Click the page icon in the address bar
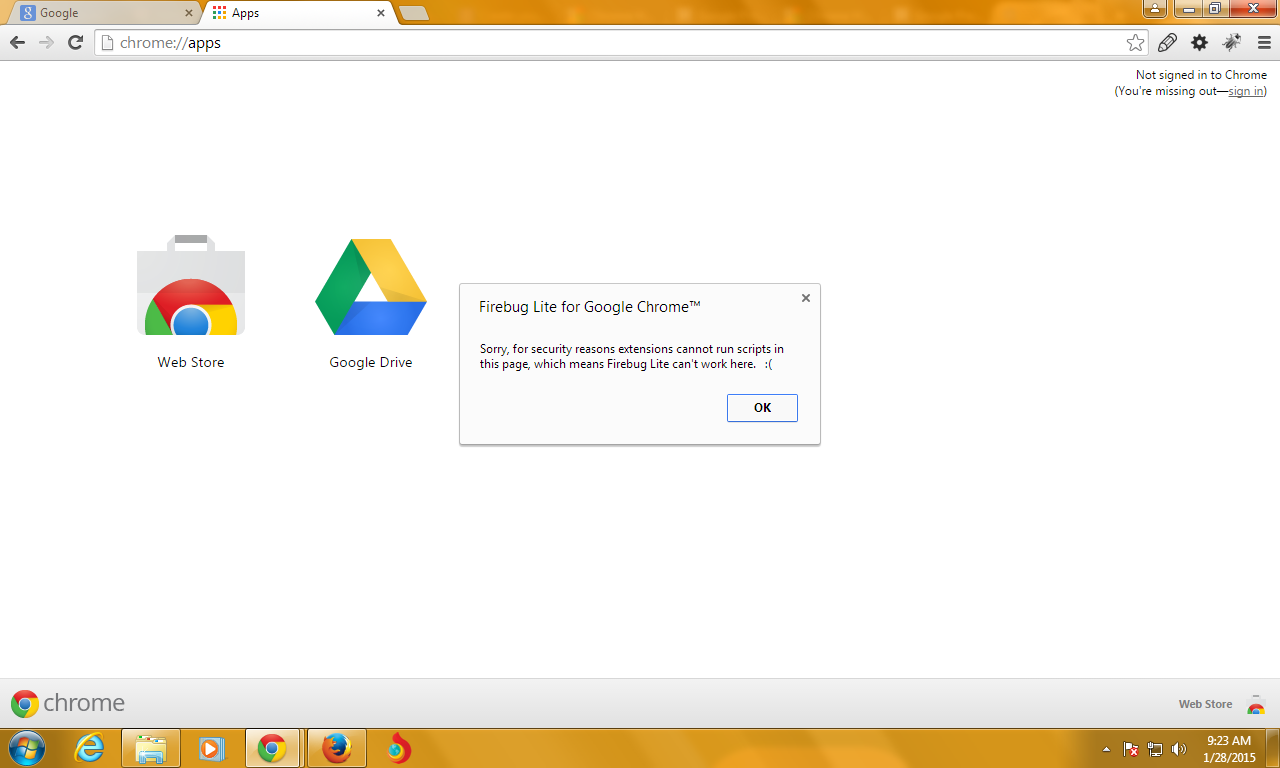Viewport: 1280px width, 768px height. click(x=108, y=43)
